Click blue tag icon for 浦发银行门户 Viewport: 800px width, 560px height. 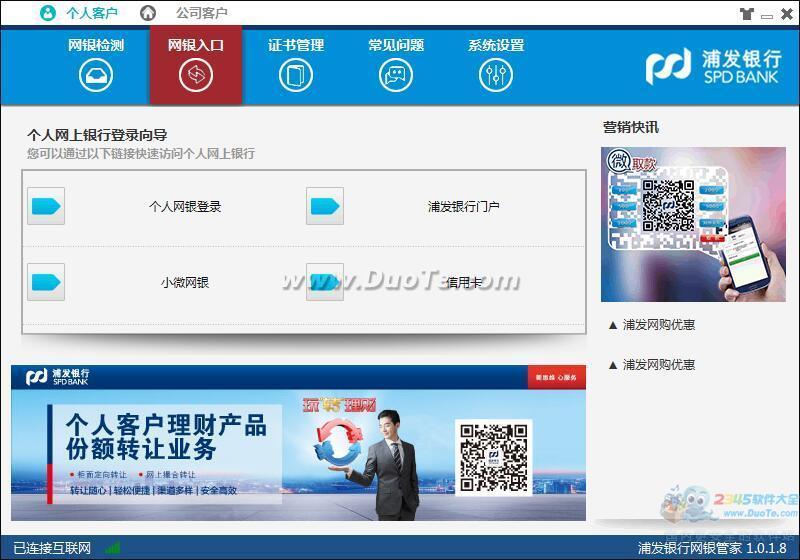325,206
